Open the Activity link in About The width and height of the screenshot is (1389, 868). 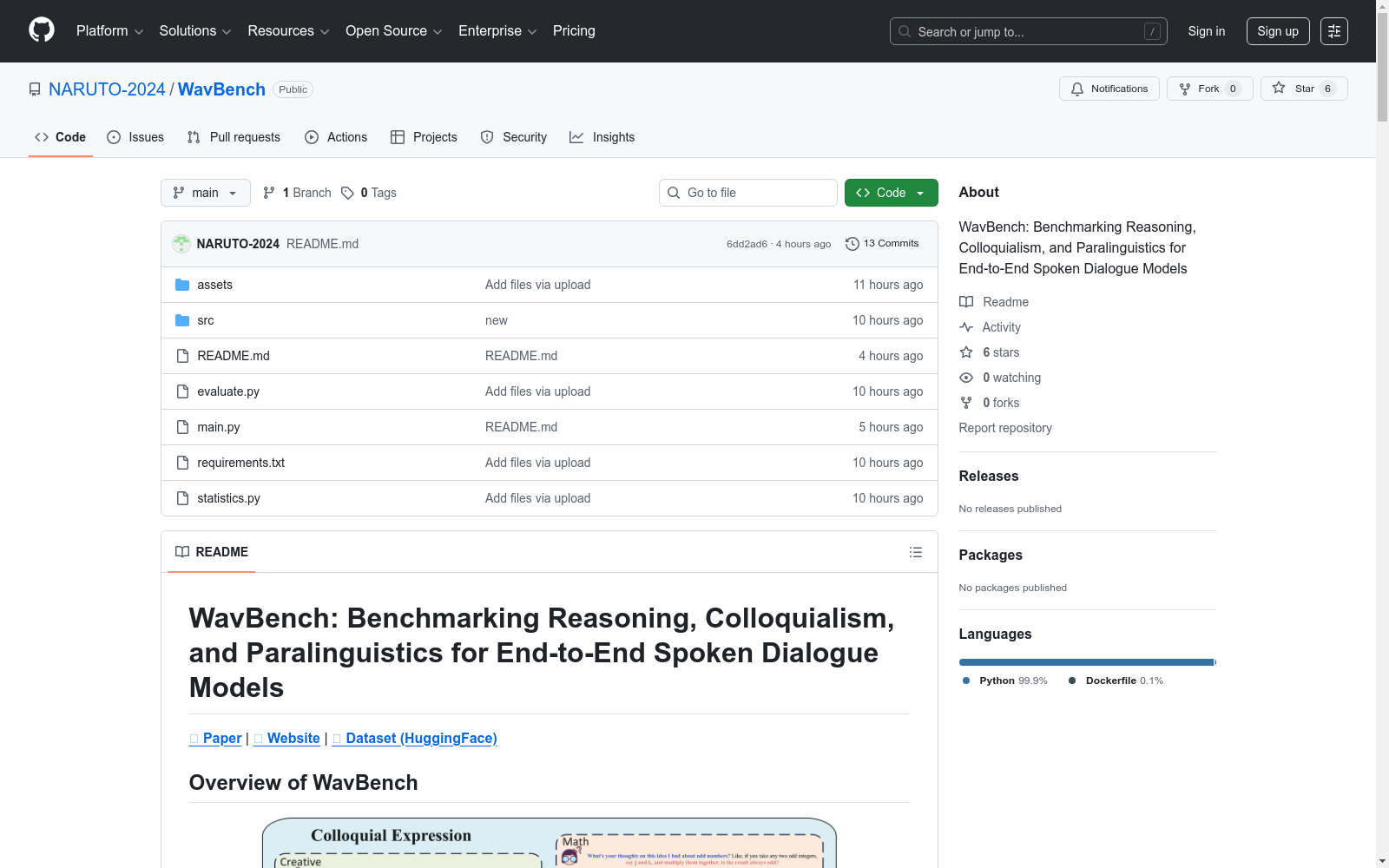(991, 327)
